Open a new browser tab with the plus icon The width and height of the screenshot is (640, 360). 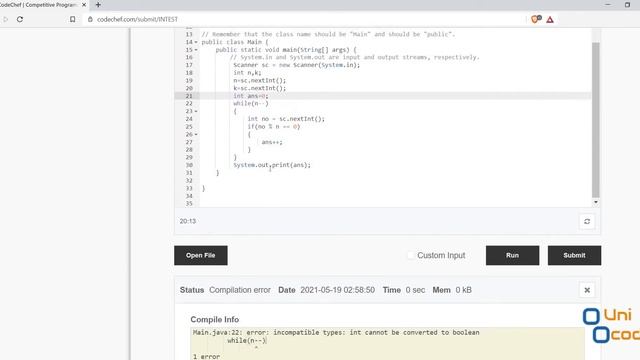pos(98,5)
